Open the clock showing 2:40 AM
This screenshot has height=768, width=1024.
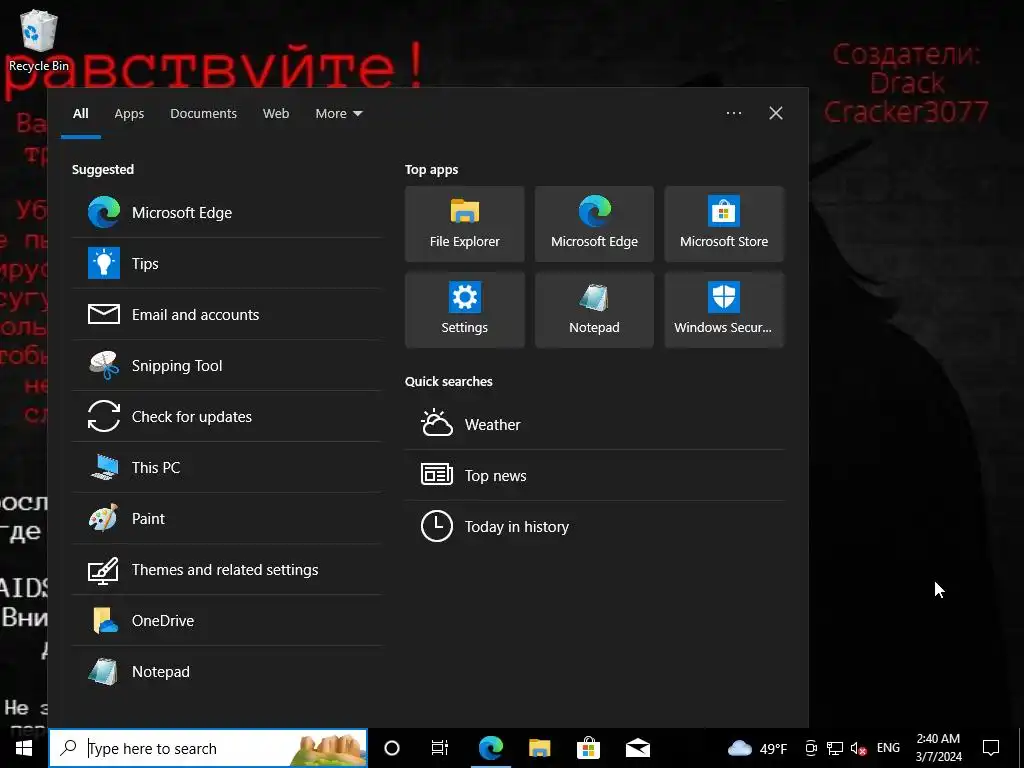coord(938,748)
